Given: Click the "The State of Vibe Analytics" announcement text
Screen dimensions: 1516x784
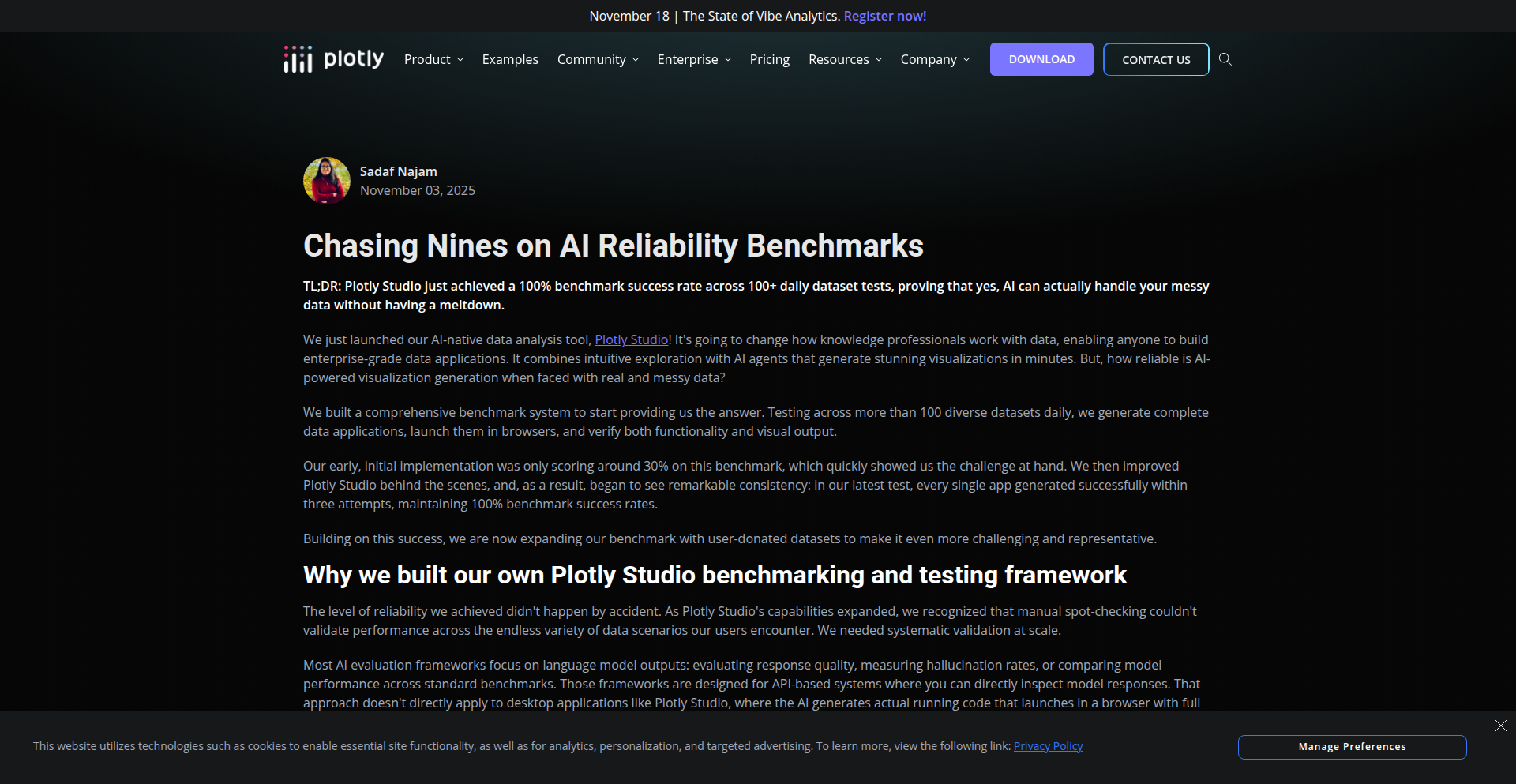Looking at the screenshot, I should tap(761, 16).
